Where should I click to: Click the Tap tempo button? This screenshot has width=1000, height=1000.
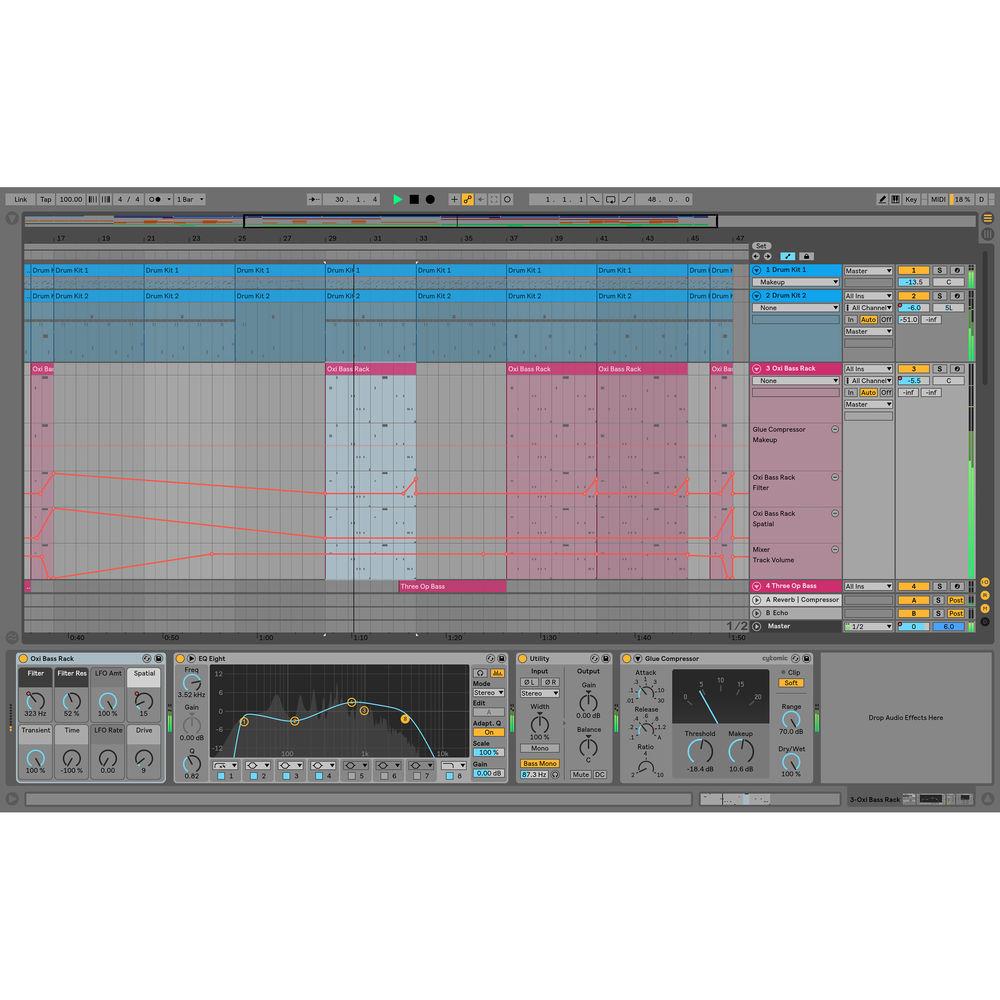pos(45,199)
